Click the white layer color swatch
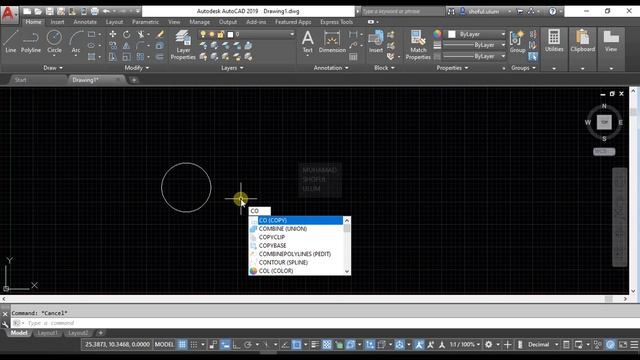This screenshot has width=640, height=360. 230,35
